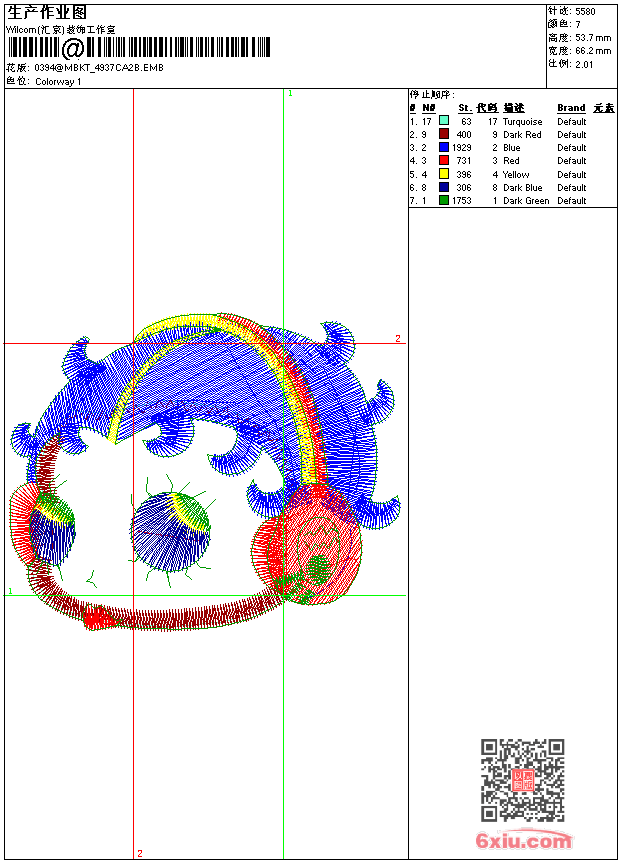Click the width value 66.2 mm
Image resolution: width=620 pixels, height=860 pixels.
pos(593,51)
